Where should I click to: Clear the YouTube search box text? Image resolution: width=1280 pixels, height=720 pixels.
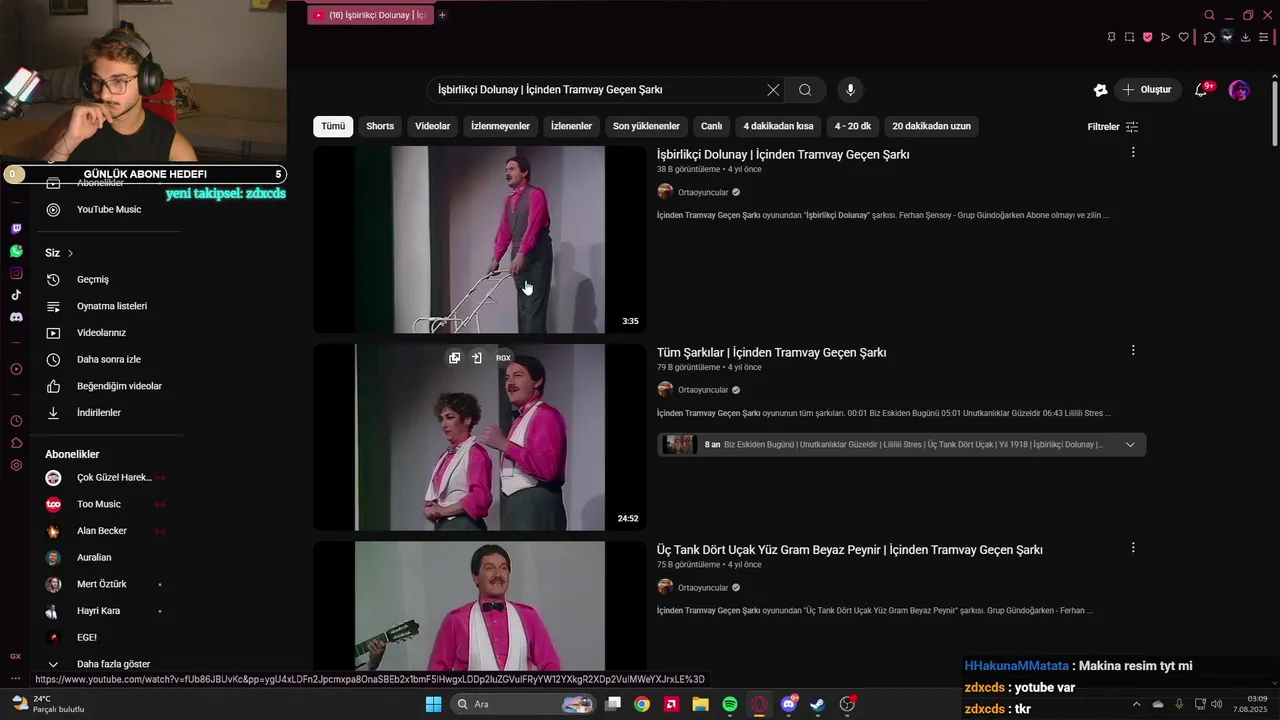(x=773, y=90)
